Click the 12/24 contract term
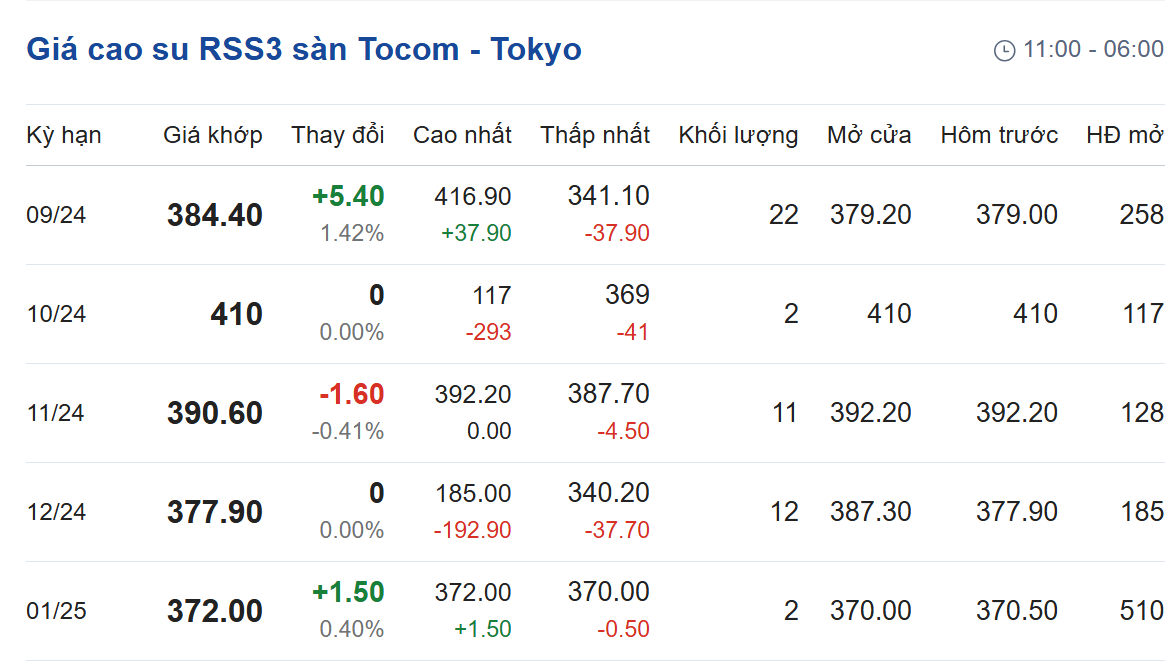 tap(56, 512)
